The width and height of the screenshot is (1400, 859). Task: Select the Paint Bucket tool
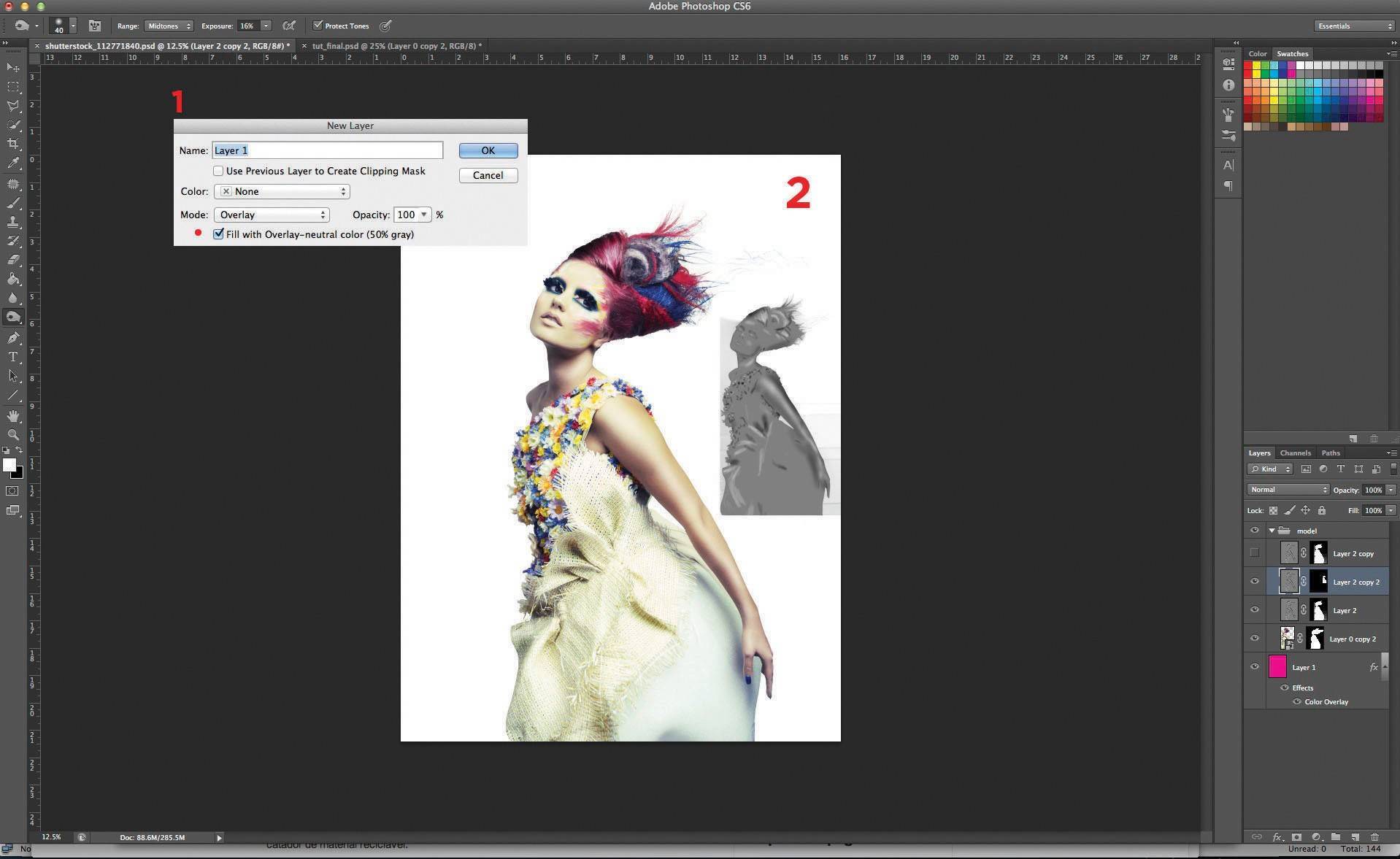[13, 279]
